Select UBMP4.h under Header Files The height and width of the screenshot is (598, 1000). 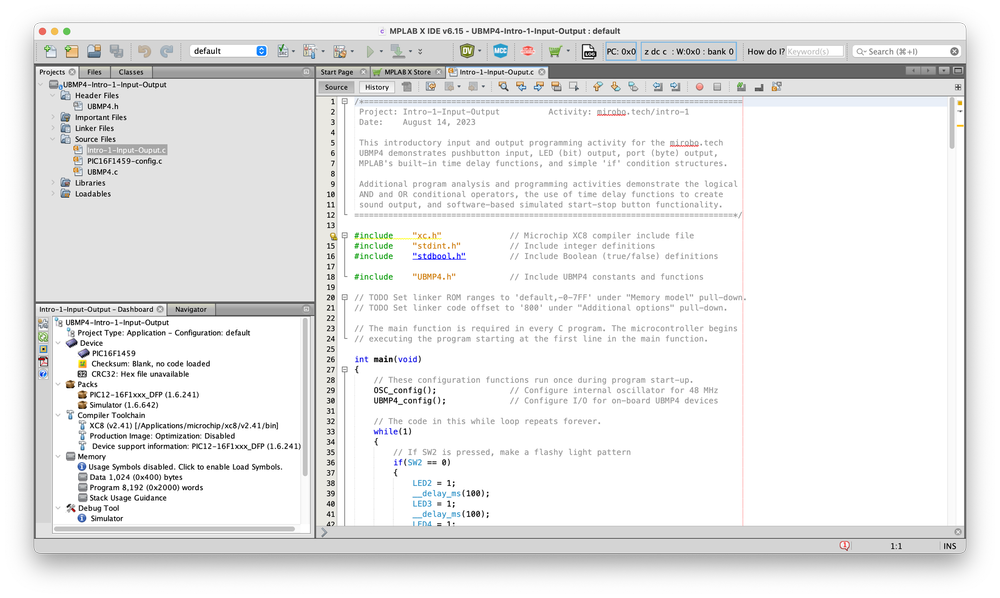point(103,106)
